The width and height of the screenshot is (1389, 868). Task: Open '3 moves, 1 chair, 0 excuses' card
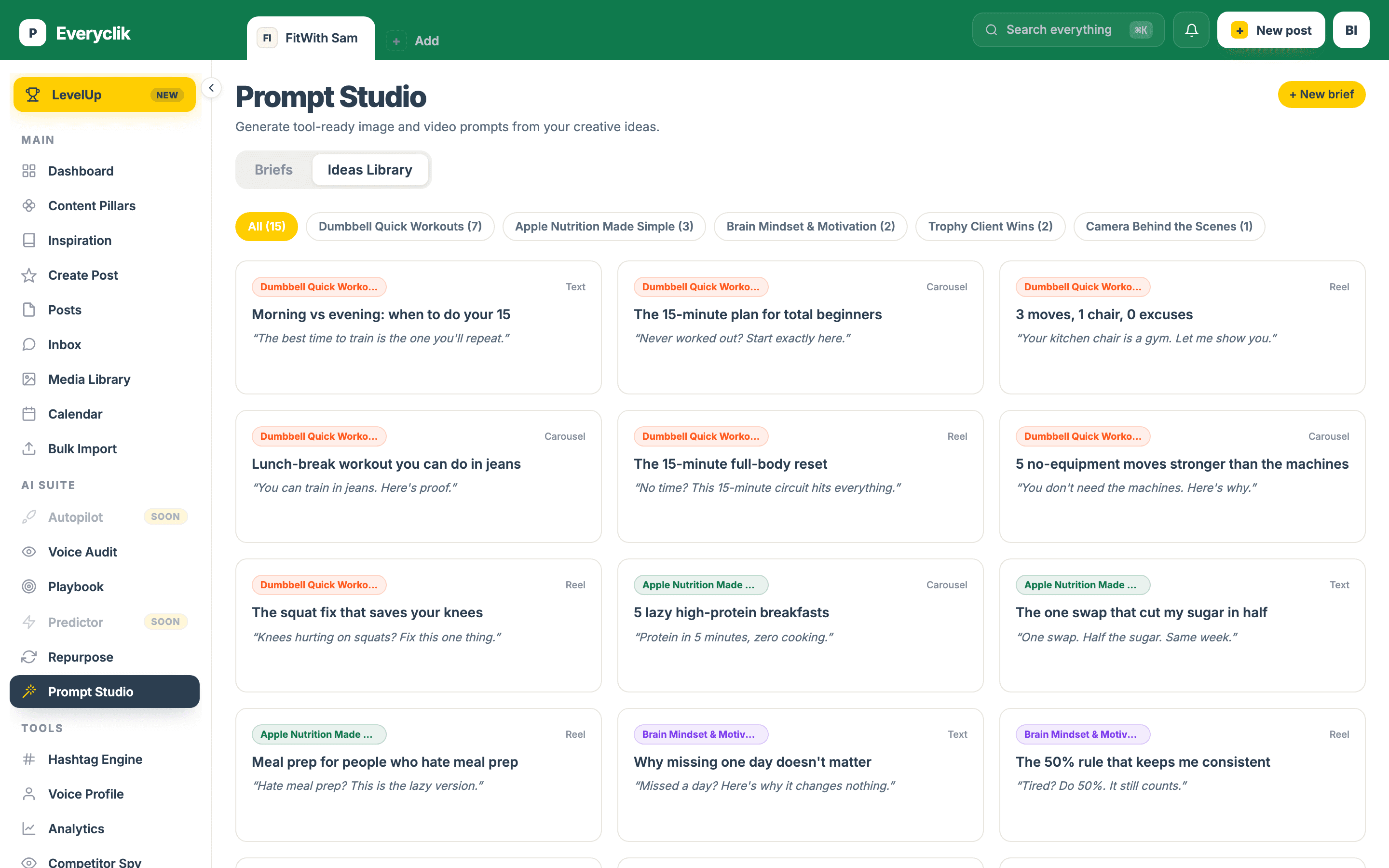1183,327
